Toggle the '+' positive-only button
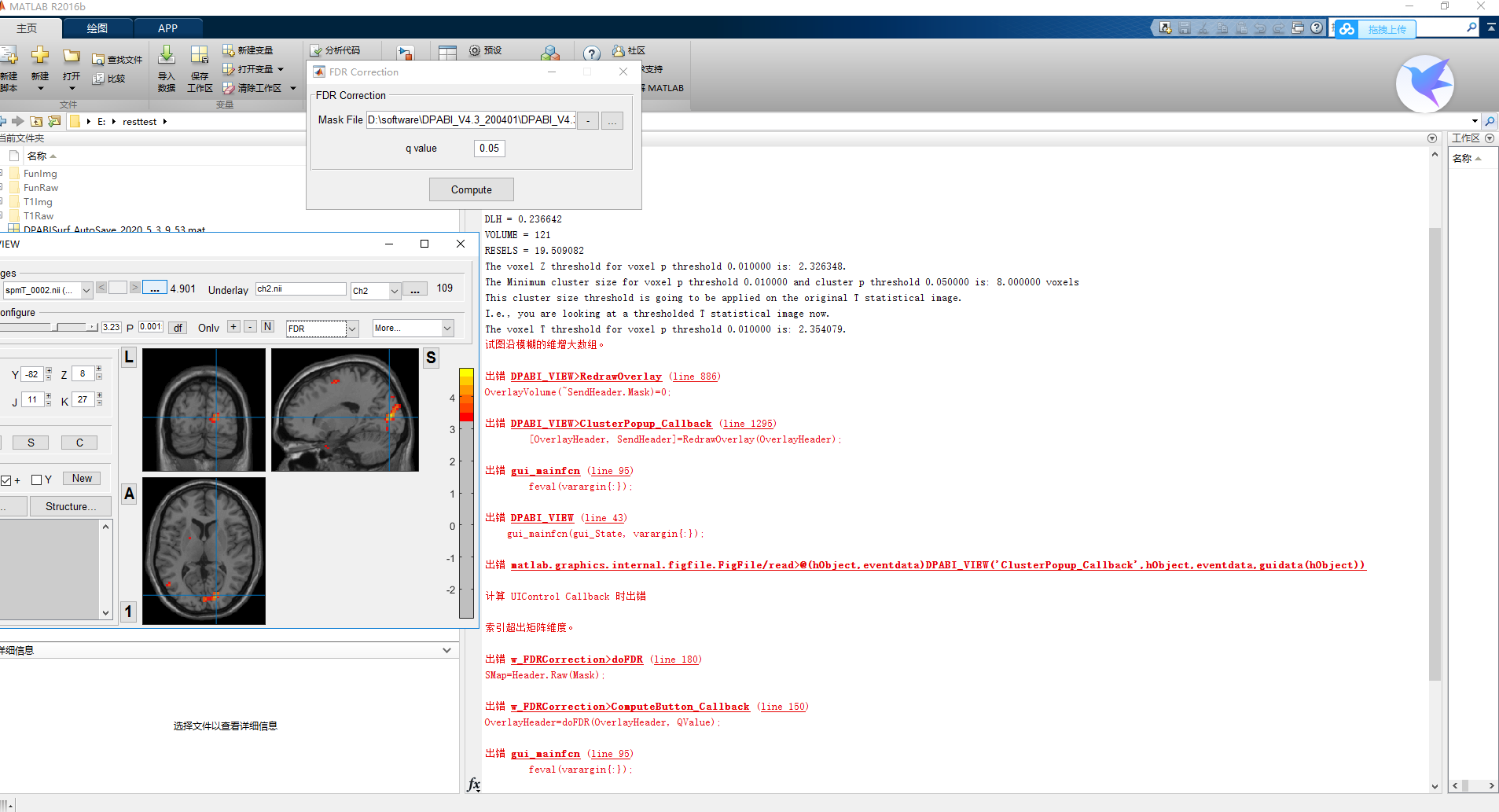The height and width of the screenshot is (812, 1499). coord(233,326)
